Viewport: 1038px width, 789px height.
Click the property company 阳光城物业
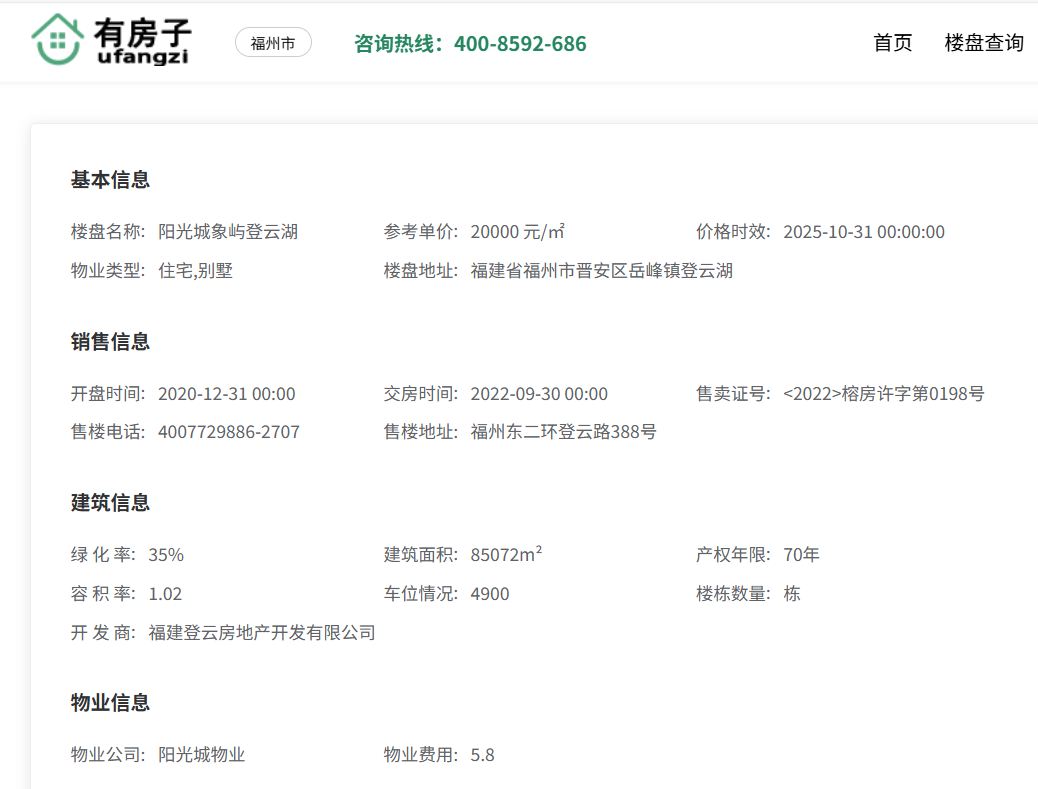[201, 755]
